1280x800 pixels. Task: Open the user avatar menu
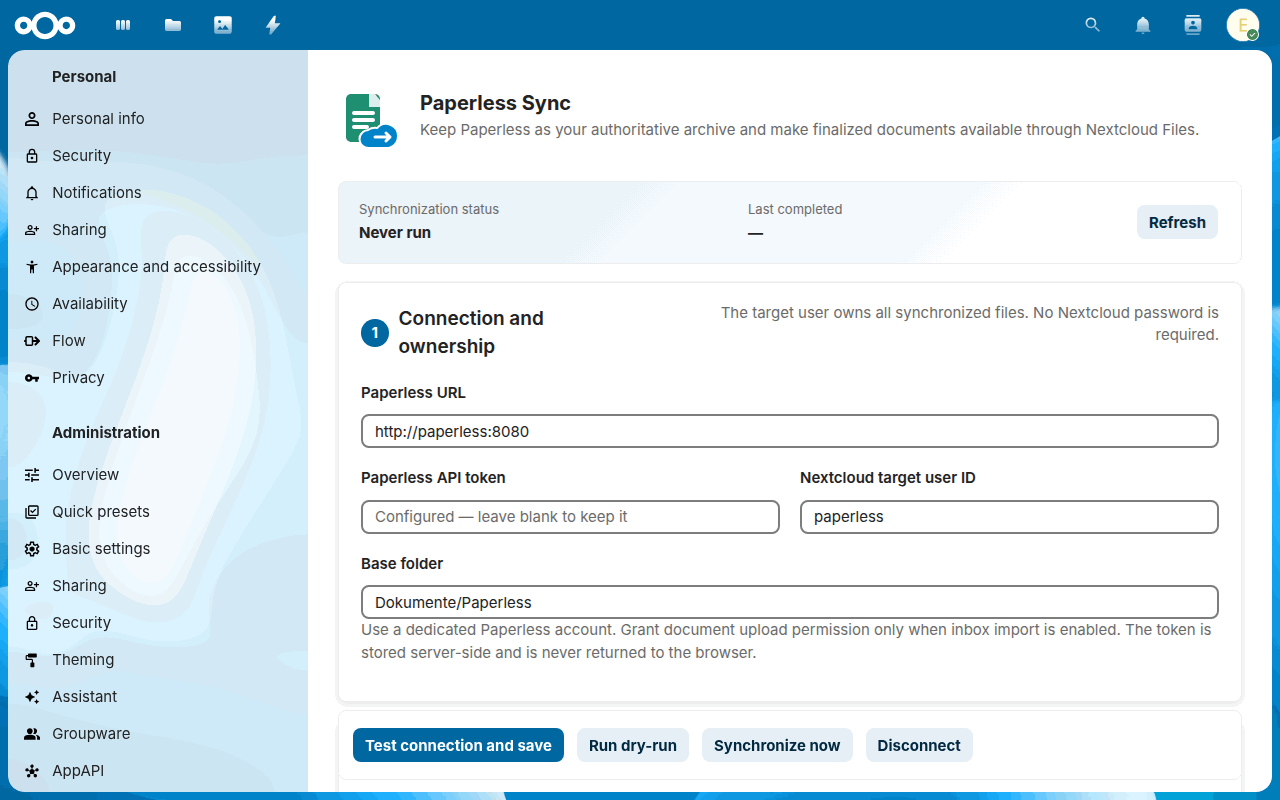[x=1243, y=25]
